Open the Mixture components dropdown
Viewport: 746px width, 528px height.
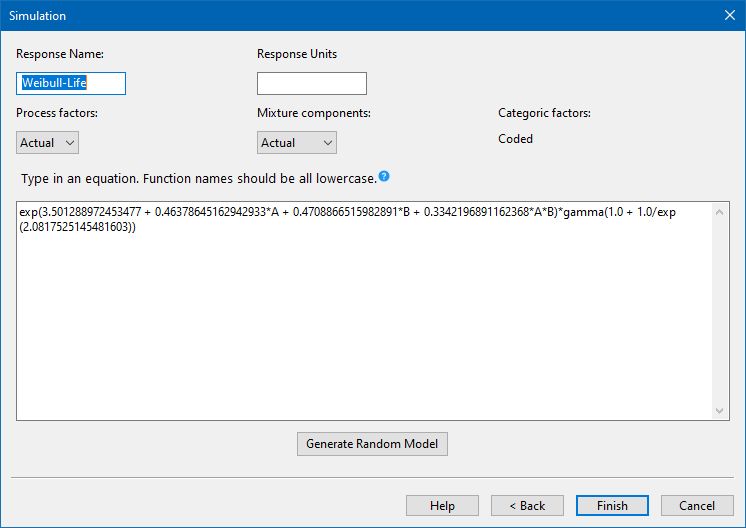[297, 143]
